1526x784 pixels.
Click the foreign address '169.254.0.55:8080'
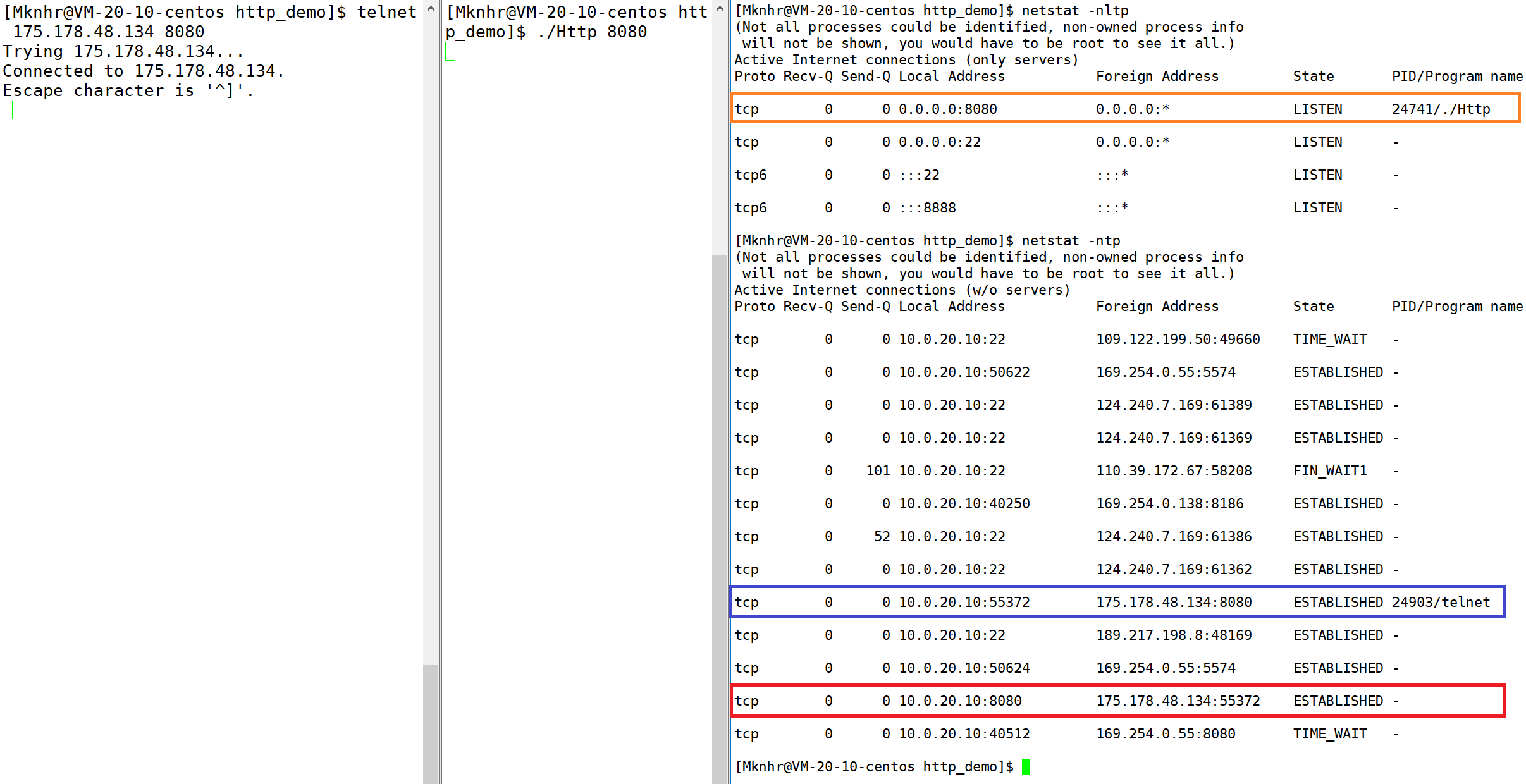(x=1166, y=733)
